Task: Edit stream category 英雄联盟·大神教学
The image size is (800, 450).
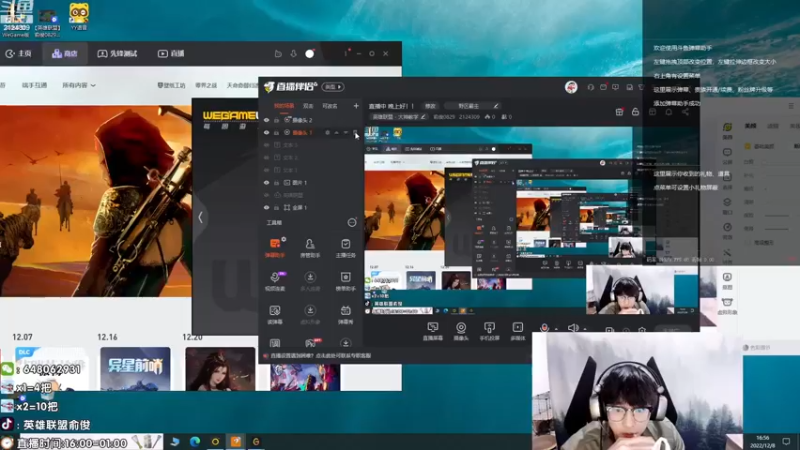Action: [398, 117]
